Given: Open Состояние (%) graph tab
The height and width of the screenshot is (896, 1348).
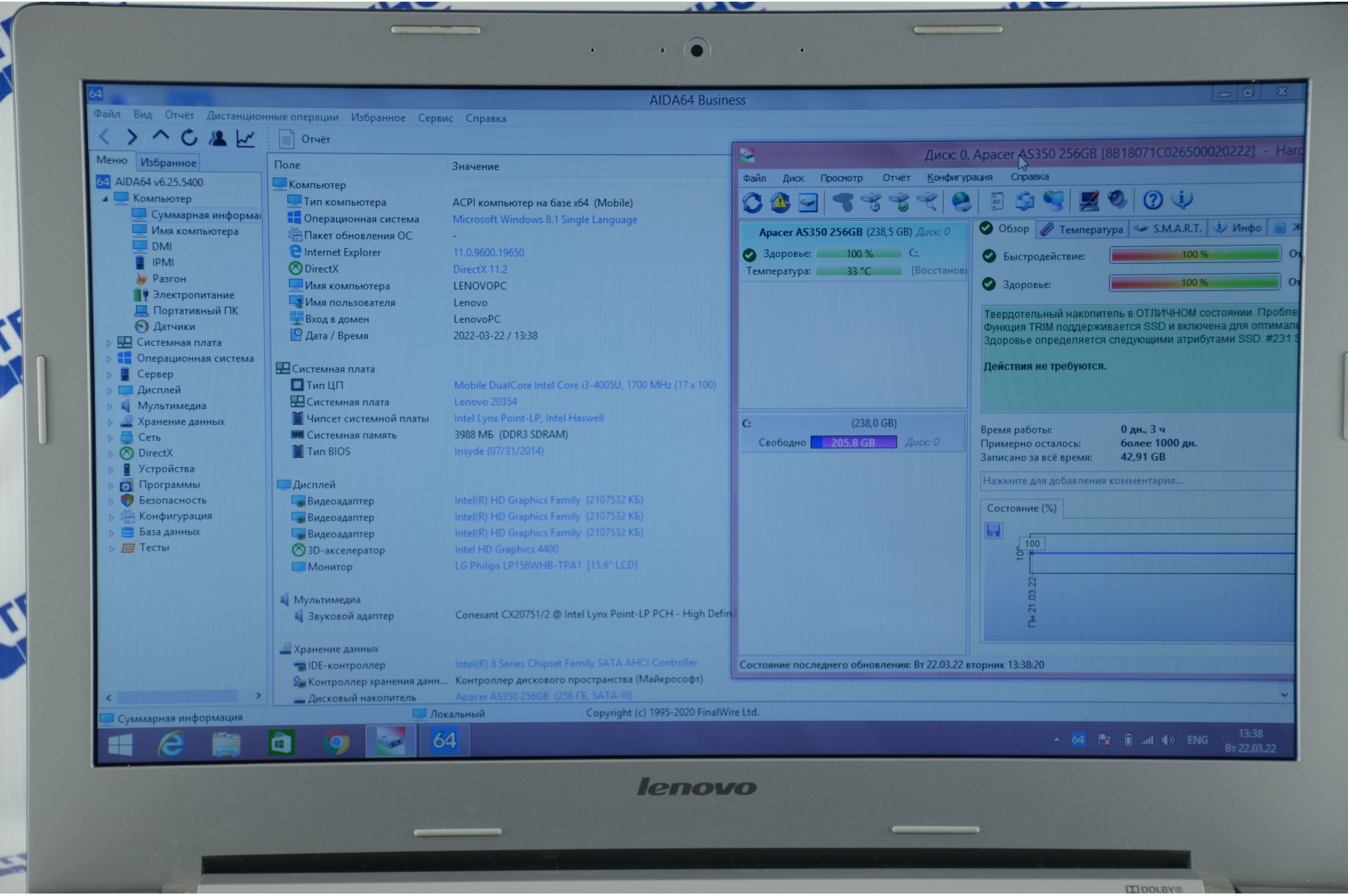Looking at the screenshot, I should [1022, 509].
